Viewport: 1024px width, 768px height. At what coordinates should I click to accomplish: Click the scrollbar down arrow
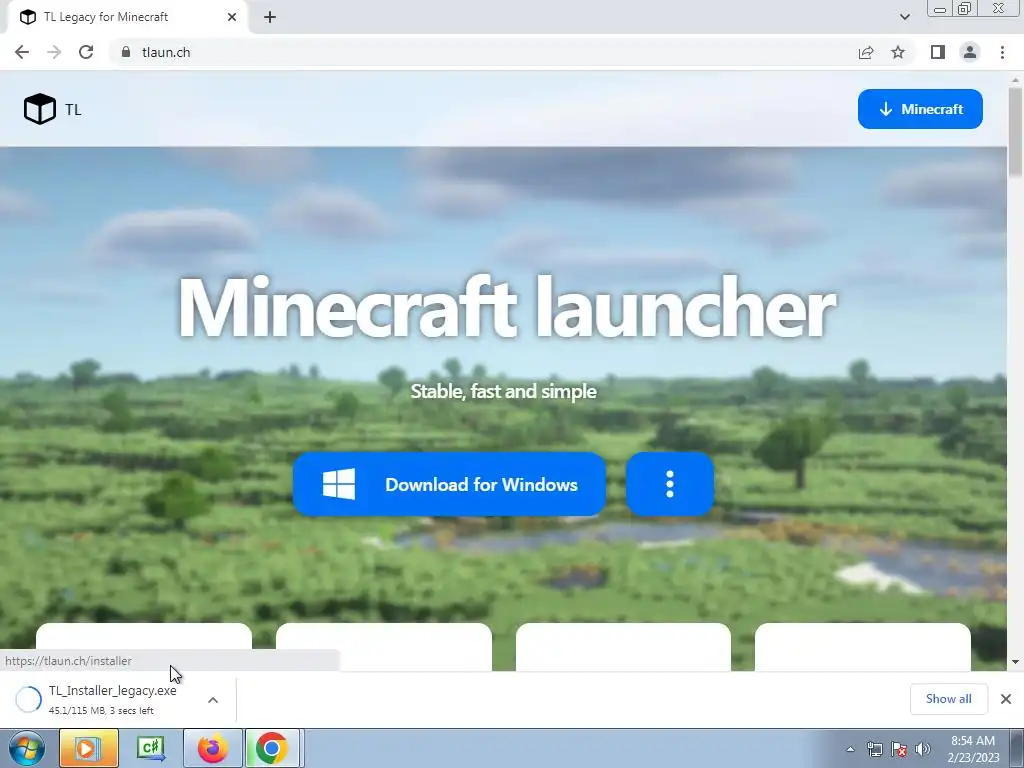[1016, 662]
